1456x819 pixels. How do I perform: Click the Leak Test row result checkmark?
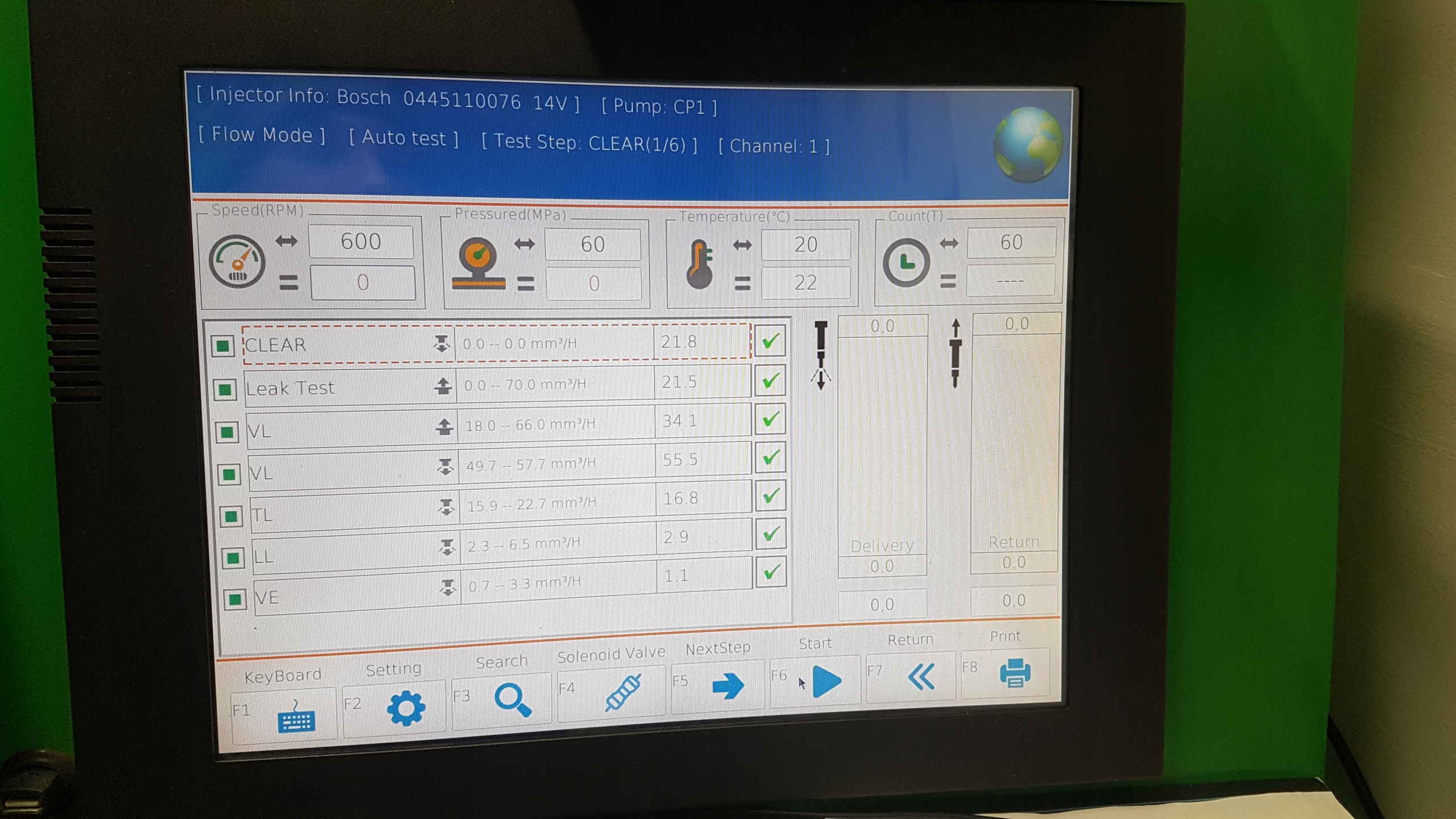pos(771,380)
